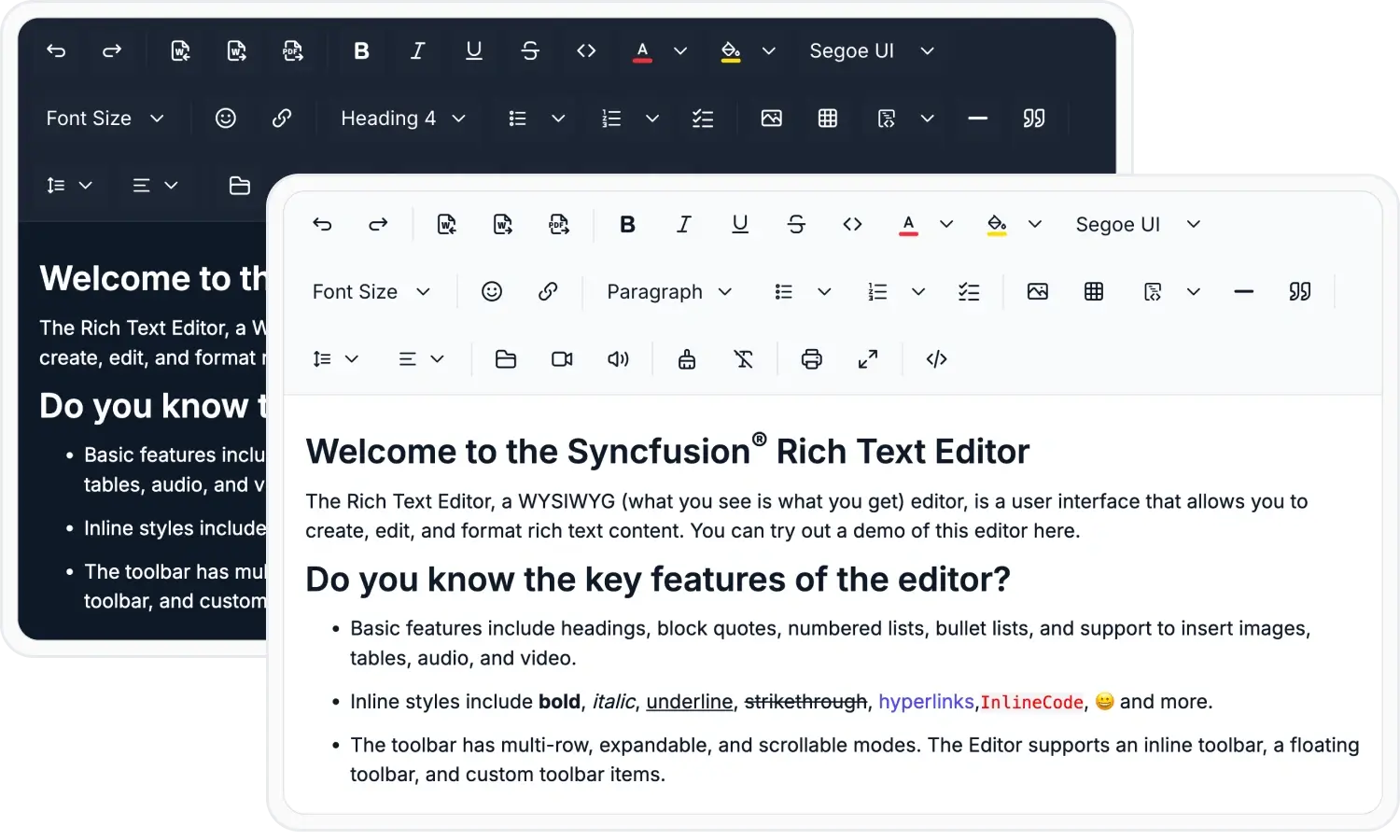
Task: Toggle Strikethrough in the light editor
Action: tap(796, 225)
